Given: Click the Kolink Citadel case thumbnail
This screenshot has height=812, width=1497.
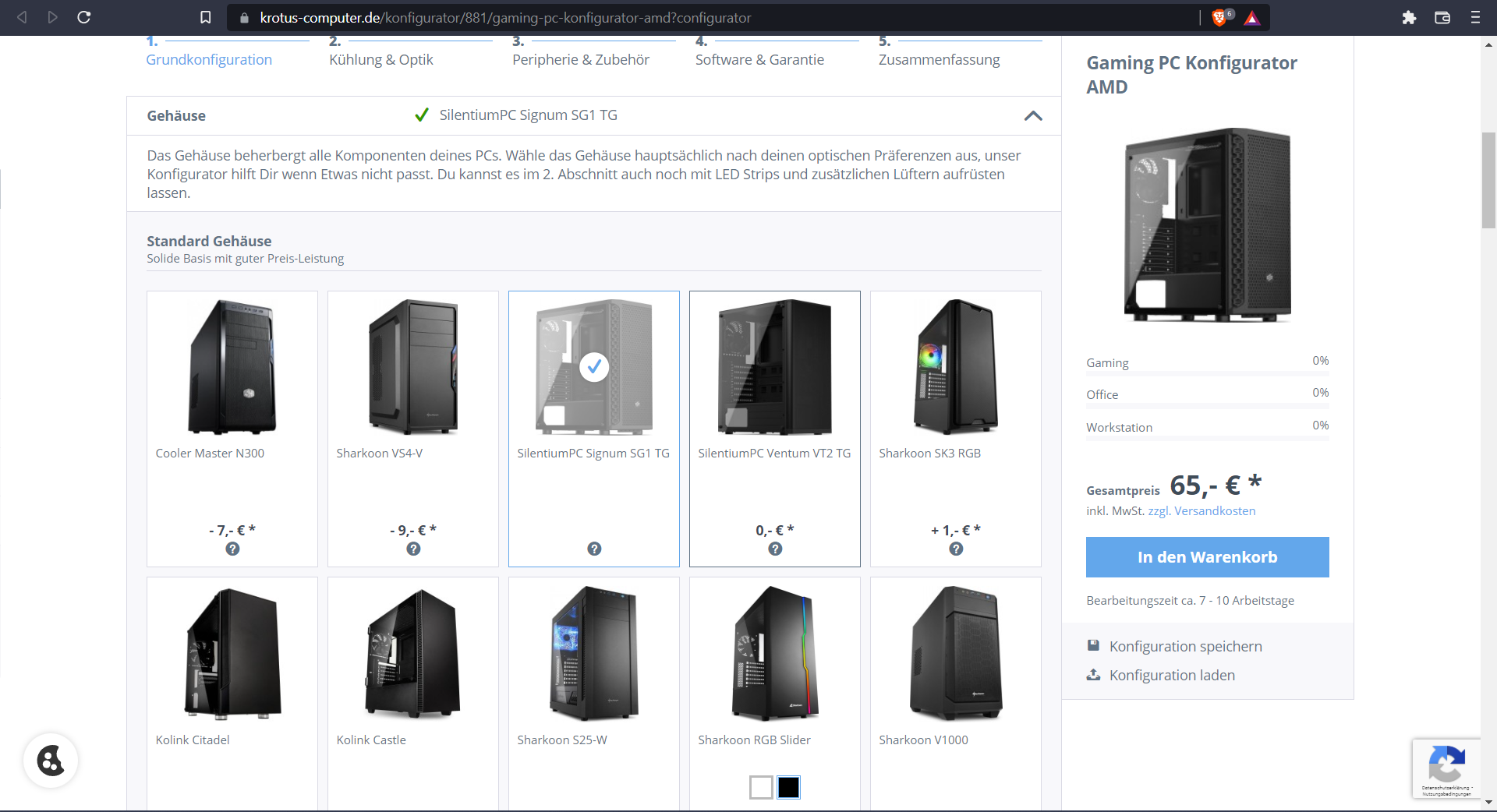Looking at the screenshot, I should click(232, 655).
